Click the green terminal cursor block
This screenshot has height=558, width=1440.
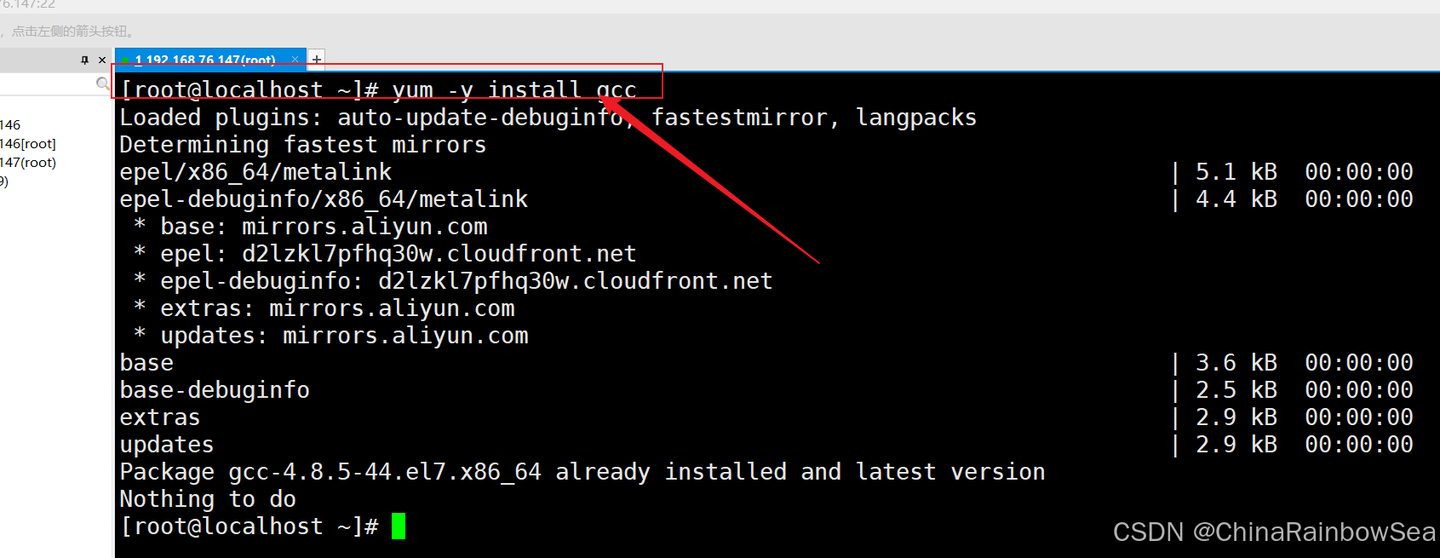[x=398, y=526]
